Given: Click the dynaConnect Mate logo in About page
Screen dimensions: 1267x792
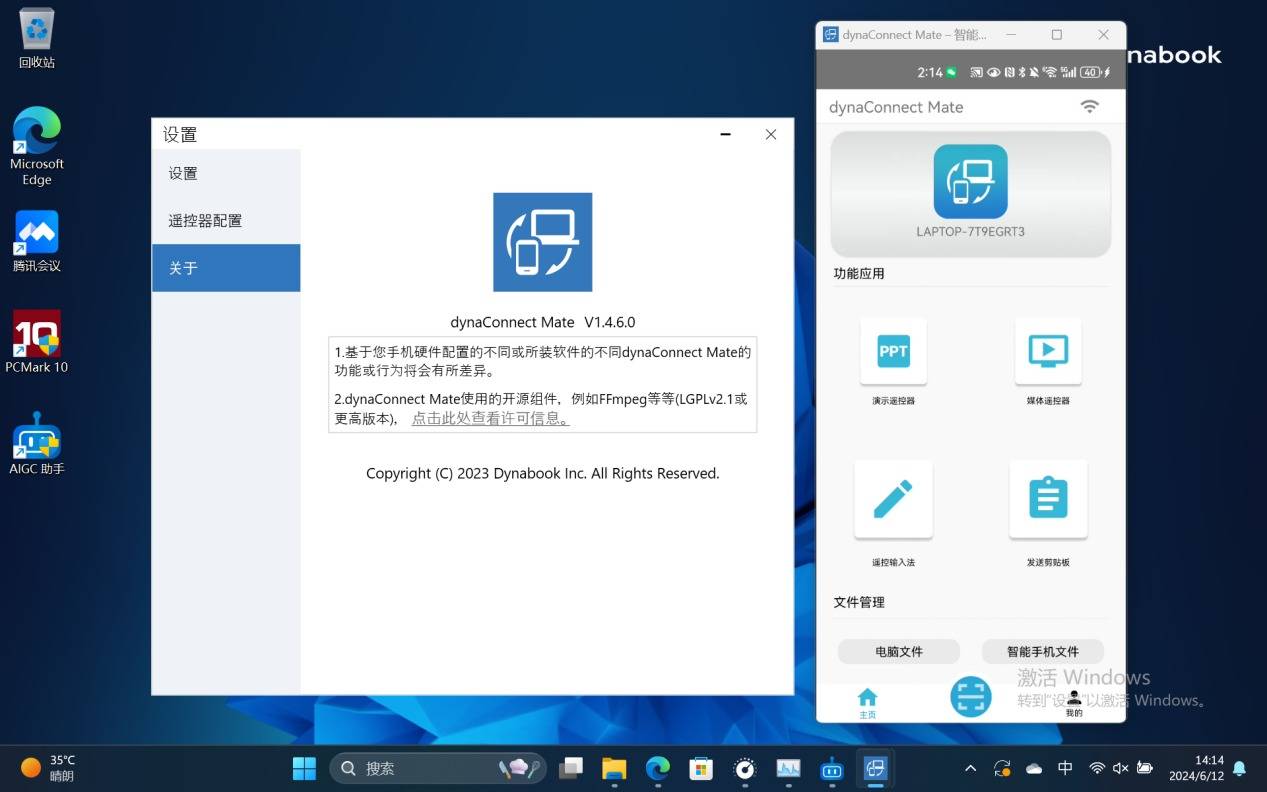Looking at the screenshot, I should click(x=543, y=242).
